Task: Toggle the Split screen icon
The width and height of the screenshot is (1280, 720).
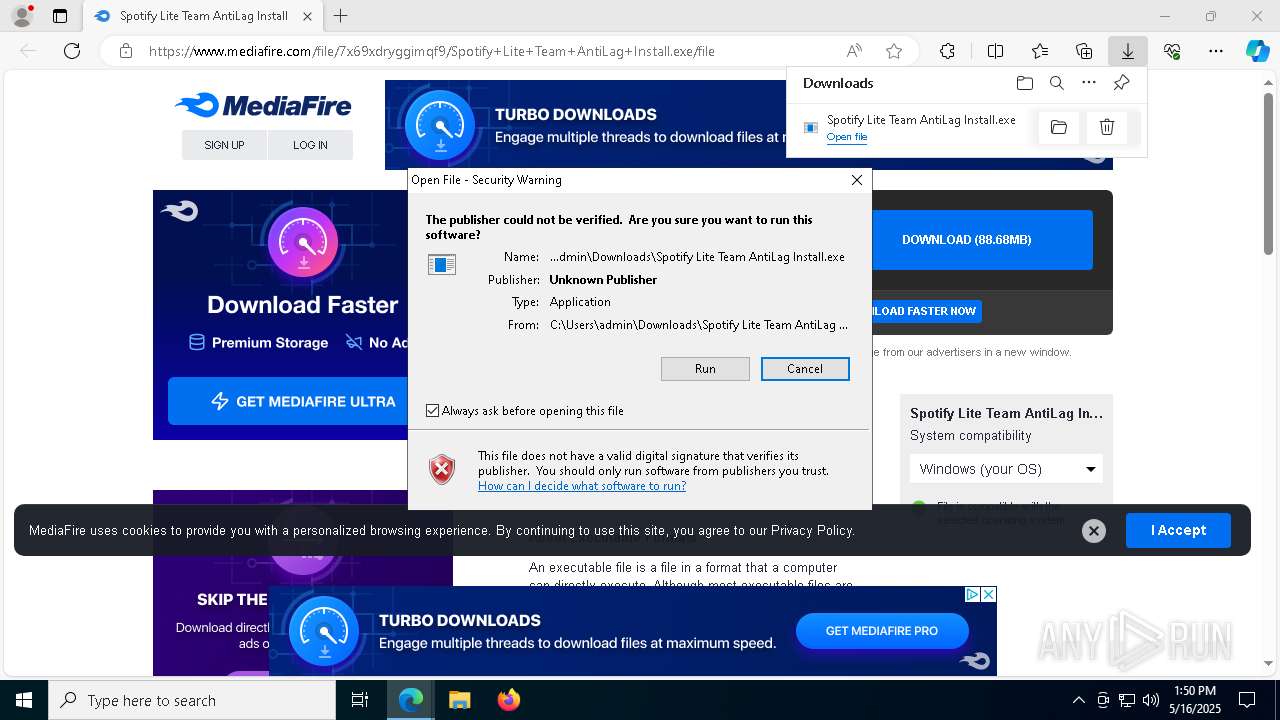Action: coord(995,51)
